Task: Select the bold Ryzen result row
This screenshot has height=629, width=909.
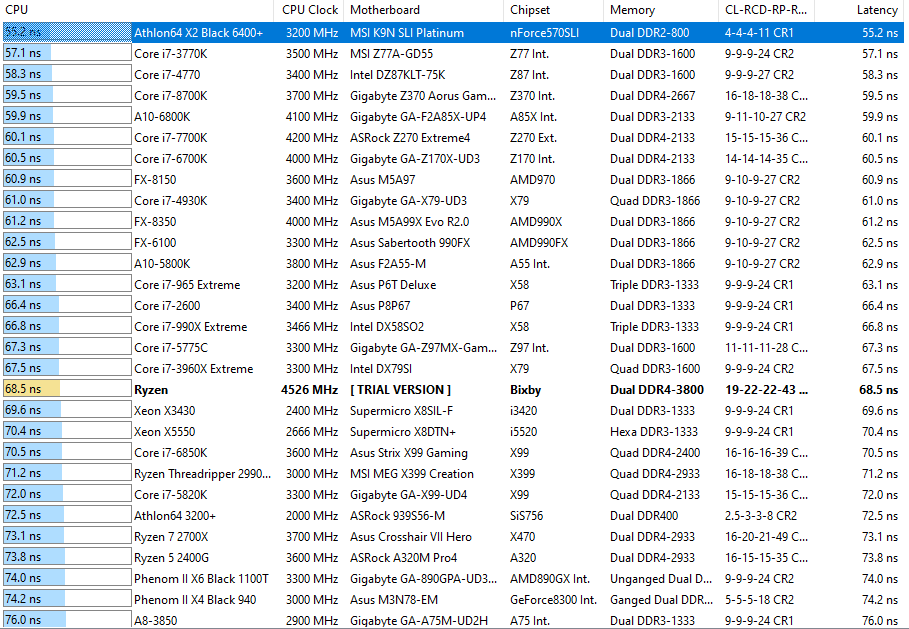Action: coord(453,390)
